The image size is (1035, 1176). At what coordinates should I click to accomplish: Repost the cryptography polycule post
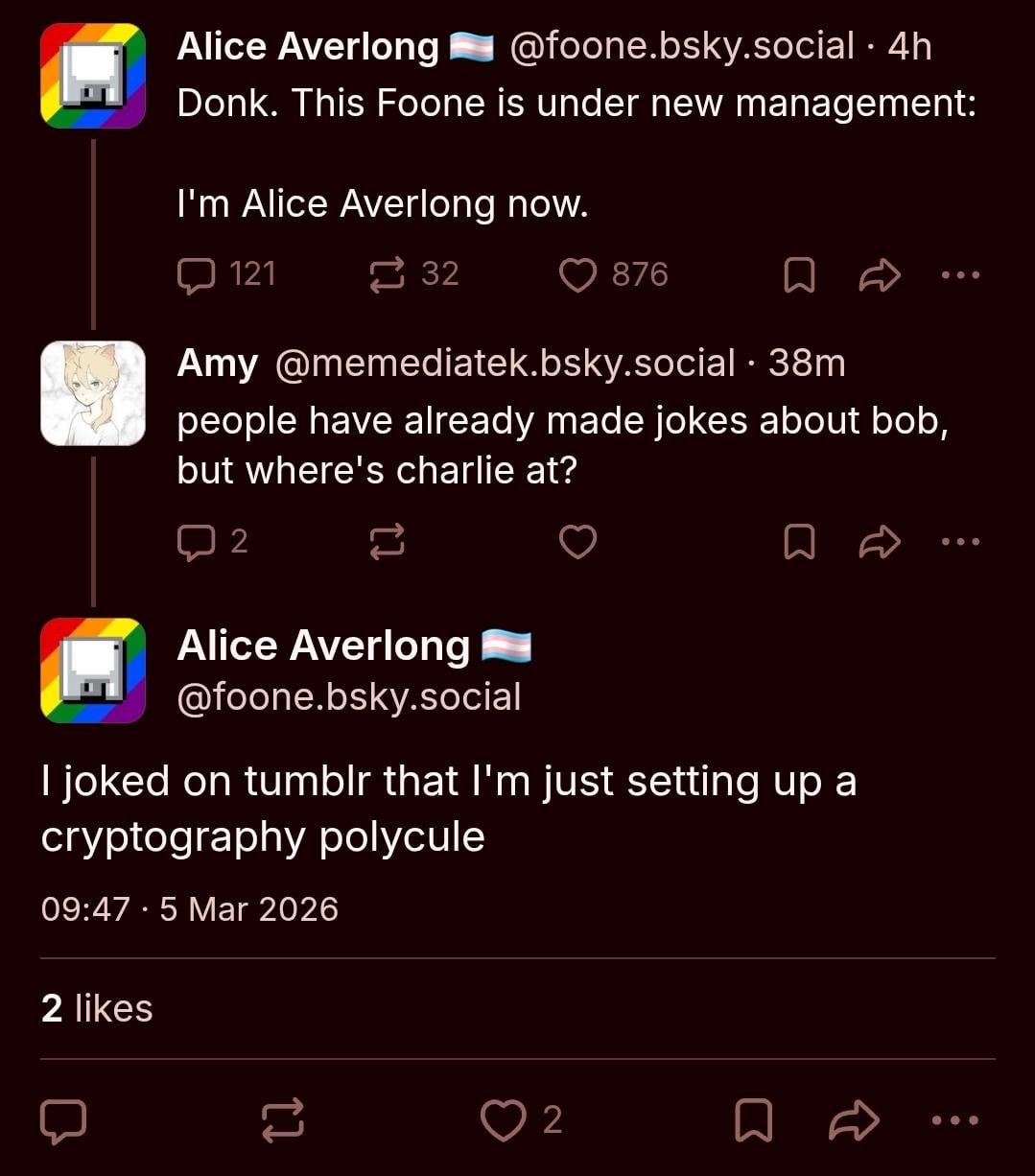click(x=283, y=1120)
